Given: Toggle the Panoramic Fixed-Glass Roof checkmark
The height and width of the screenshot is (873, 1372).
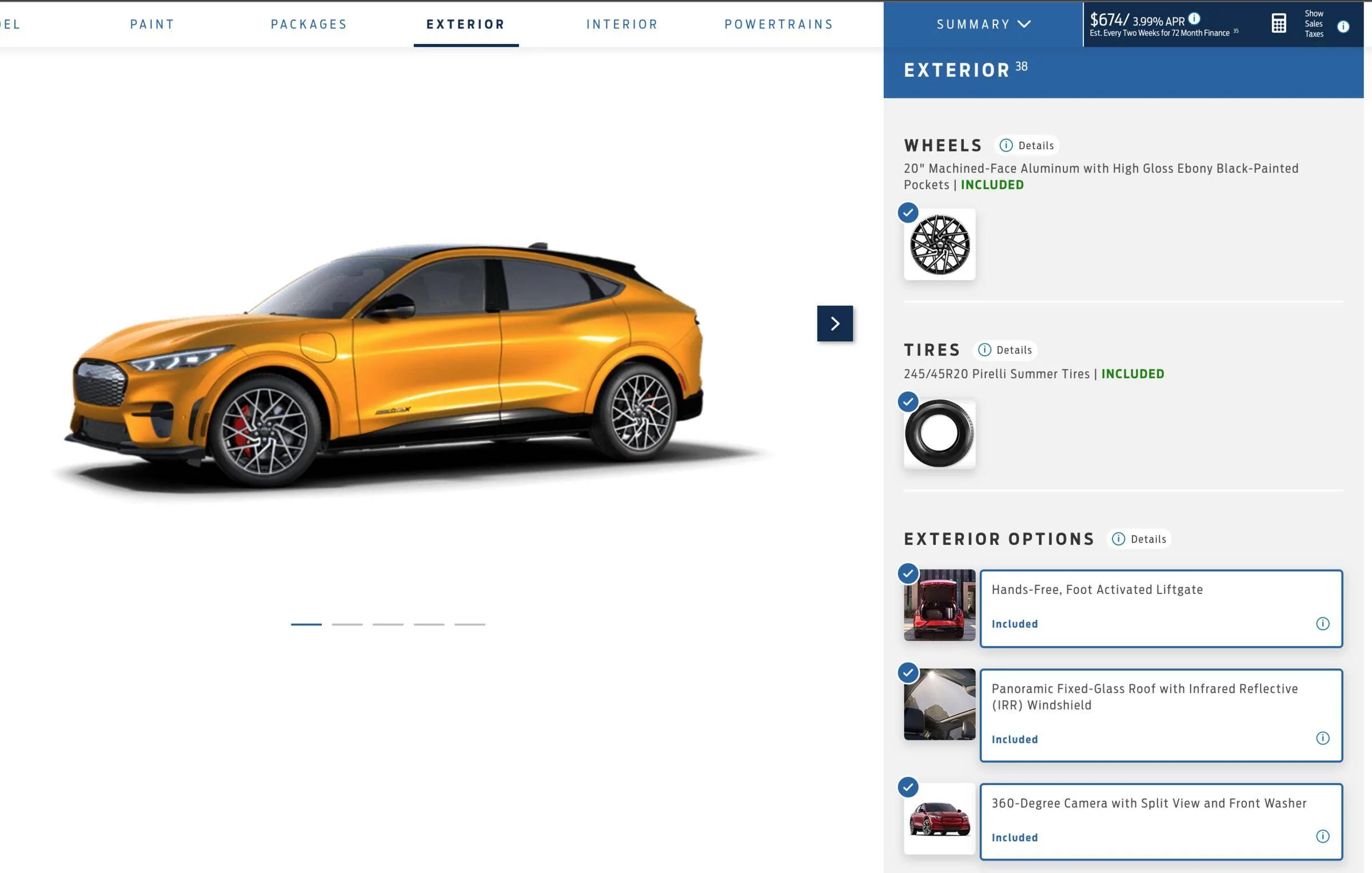Looking at the screenshot, I should pyautogui.click(x=908, y=672).
